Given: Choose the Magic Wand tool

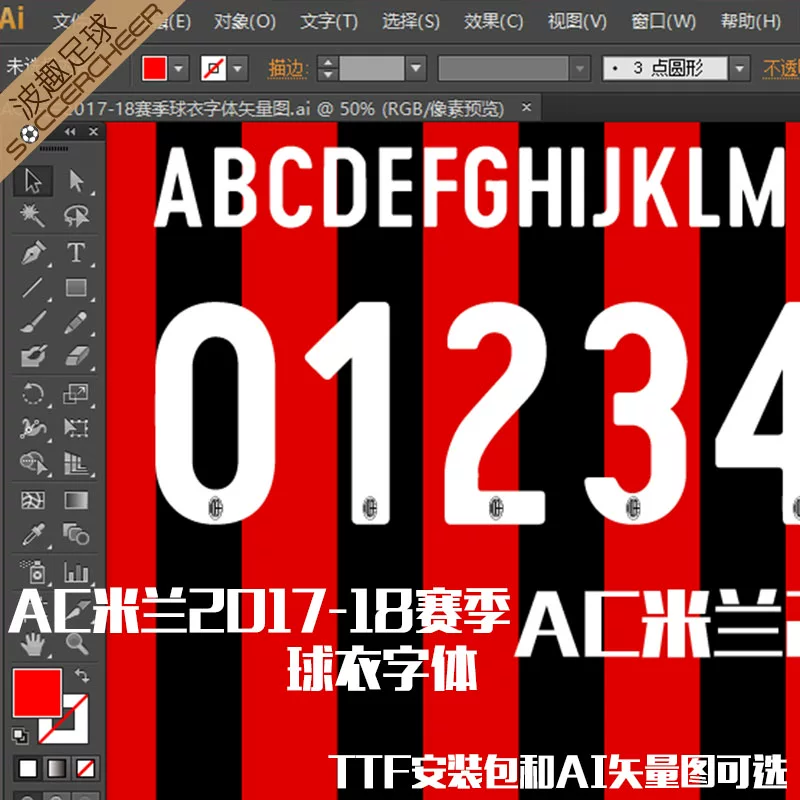Looking at the screenshot, I should (x=33, y=216).
